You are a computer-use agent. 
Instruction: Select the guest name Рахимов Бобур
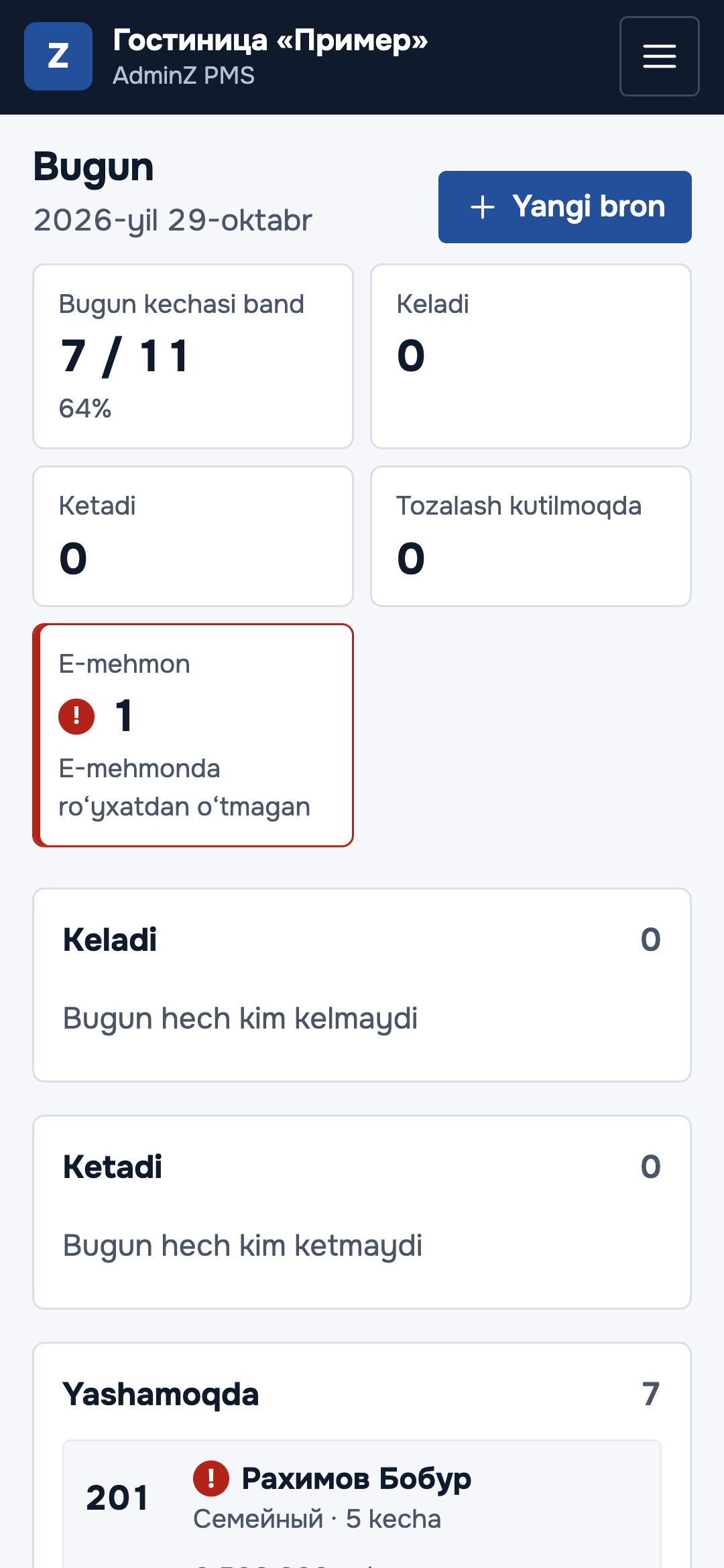coord(356,1478)
